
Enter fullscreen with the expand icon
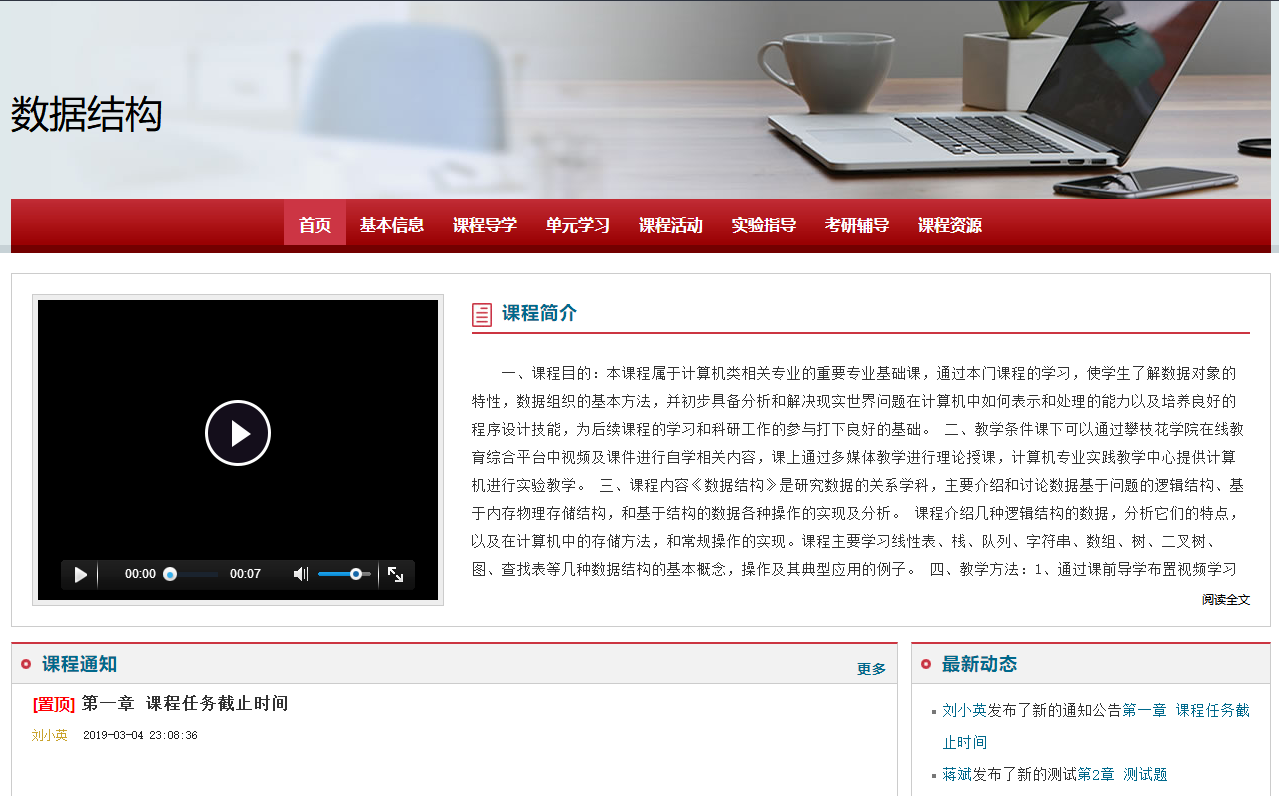point(395,574)
